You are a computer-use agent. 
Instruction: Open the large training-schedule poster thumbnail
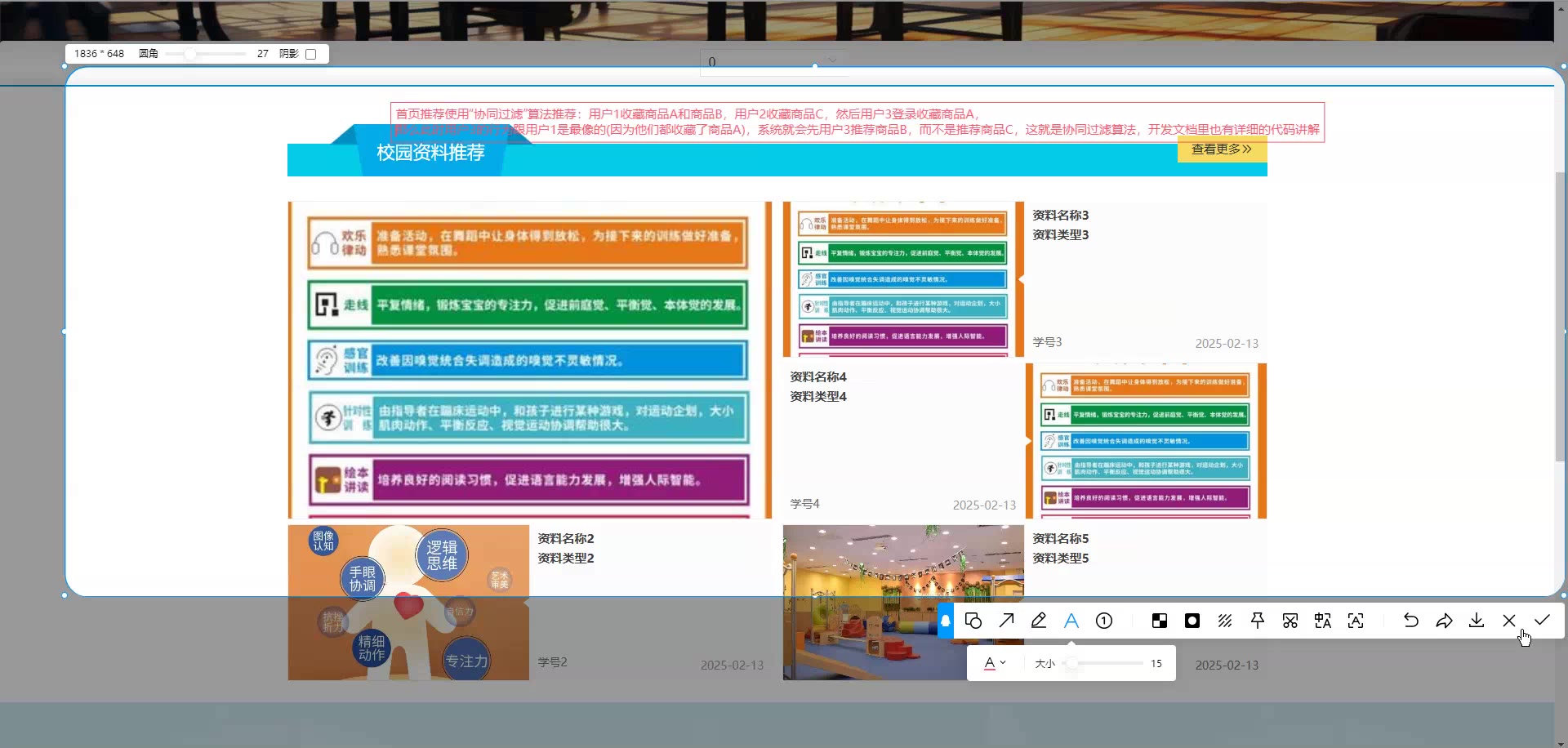530,360
